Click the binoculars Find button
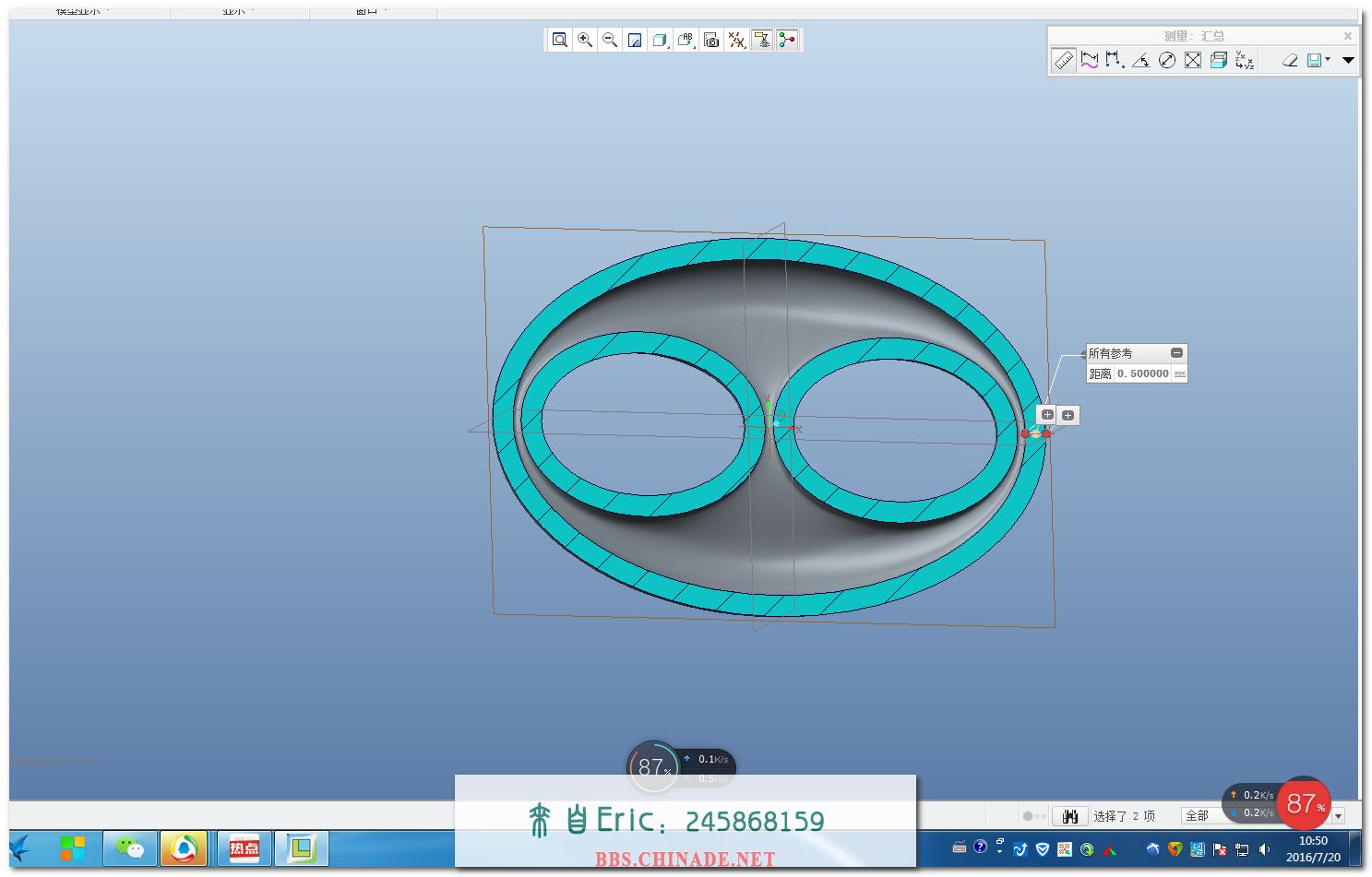 tap(1070, 816)
